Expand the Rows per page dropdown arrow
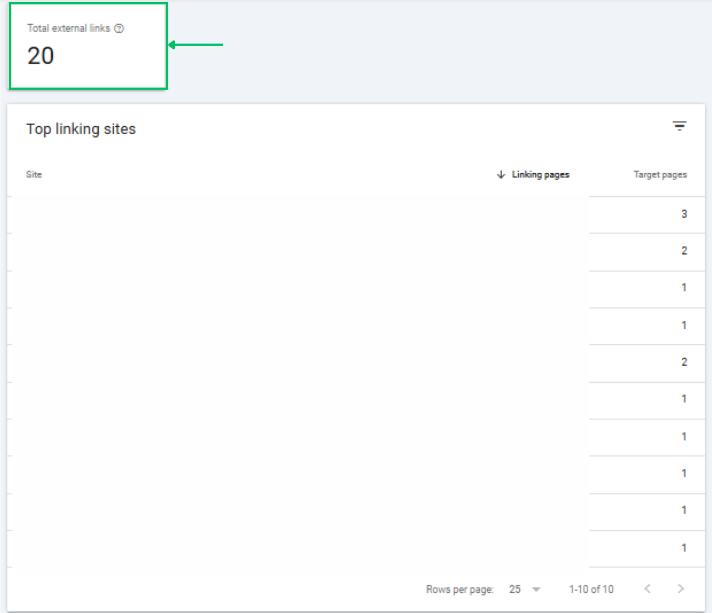Viewport: 712px width, 613px height. tap(537, 590)
